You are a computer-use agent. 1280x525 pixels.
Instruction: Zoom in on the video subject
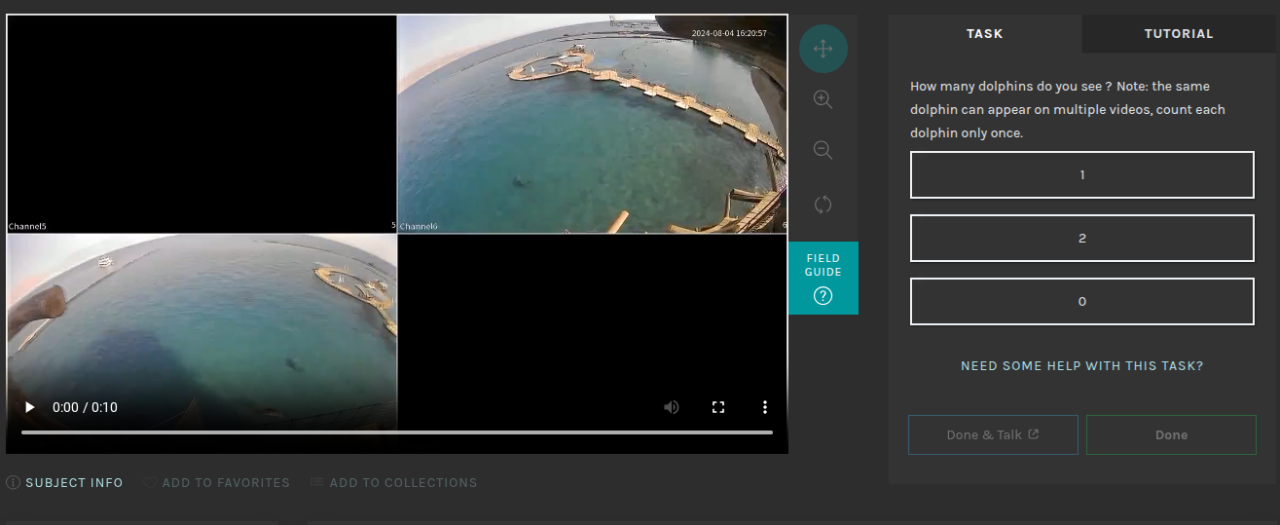(x=823, y=99)
